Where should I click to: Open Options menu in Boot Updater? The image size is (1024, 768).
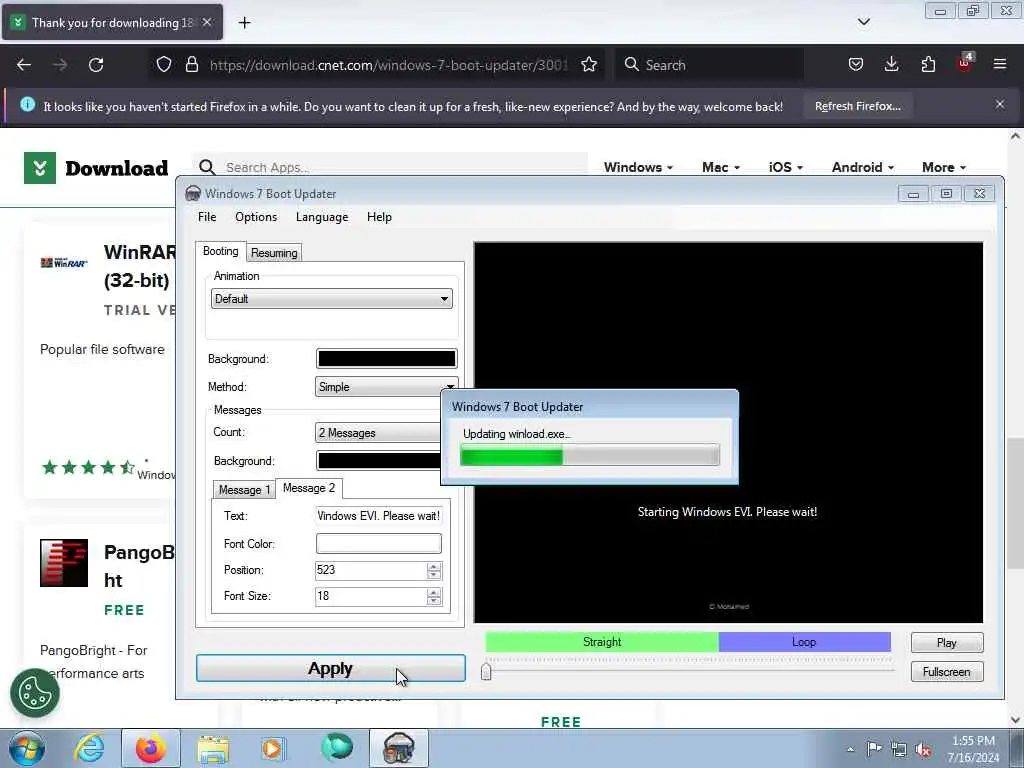pos(256,217)
